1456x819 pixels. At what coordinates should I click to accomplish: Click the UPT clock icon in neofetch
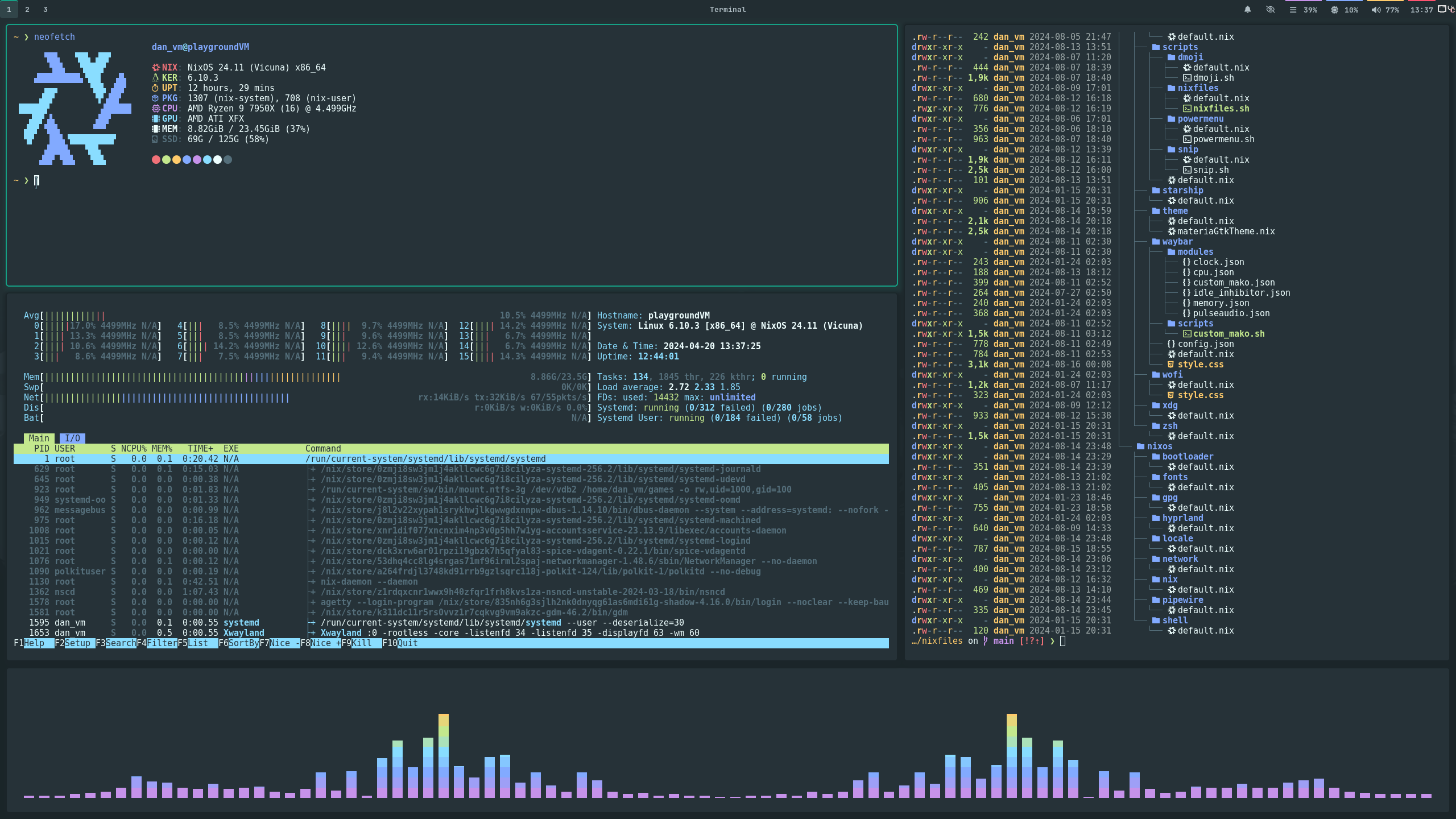156,88
